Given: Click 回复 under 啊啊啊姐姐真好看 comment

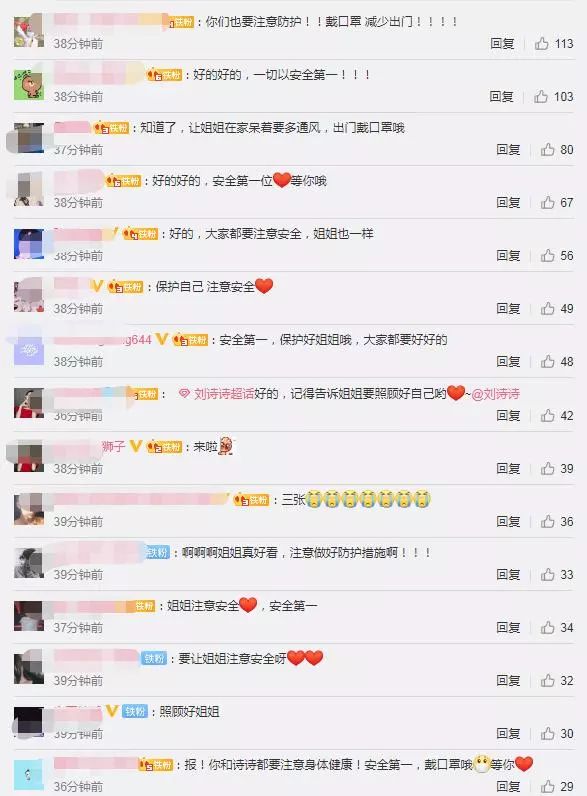Looking at the screenshot, I should click(508, 575).
